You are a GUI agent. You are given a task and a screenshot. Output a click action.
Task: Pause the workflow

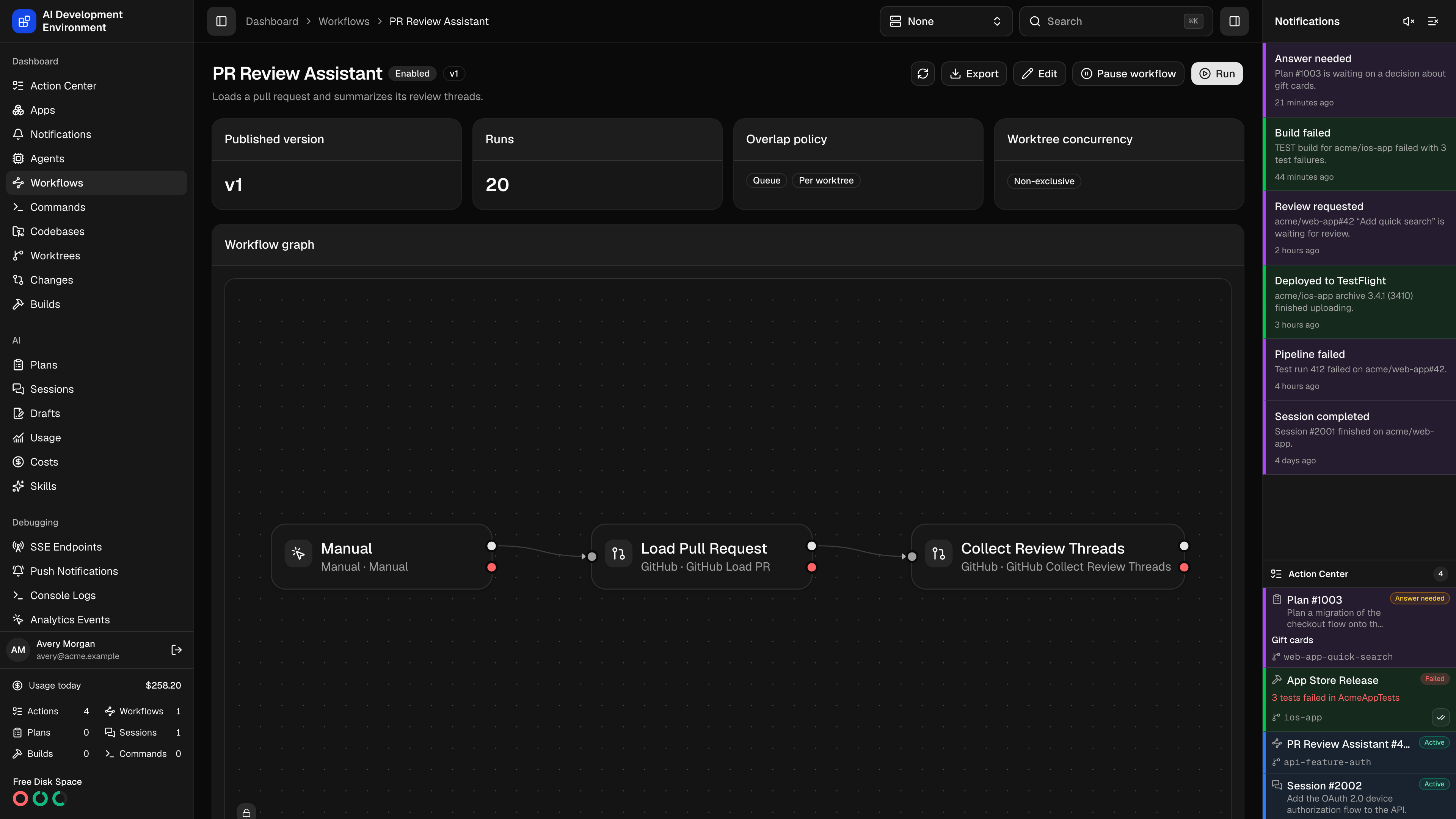pyautogui.click(x=1128, y=74)
